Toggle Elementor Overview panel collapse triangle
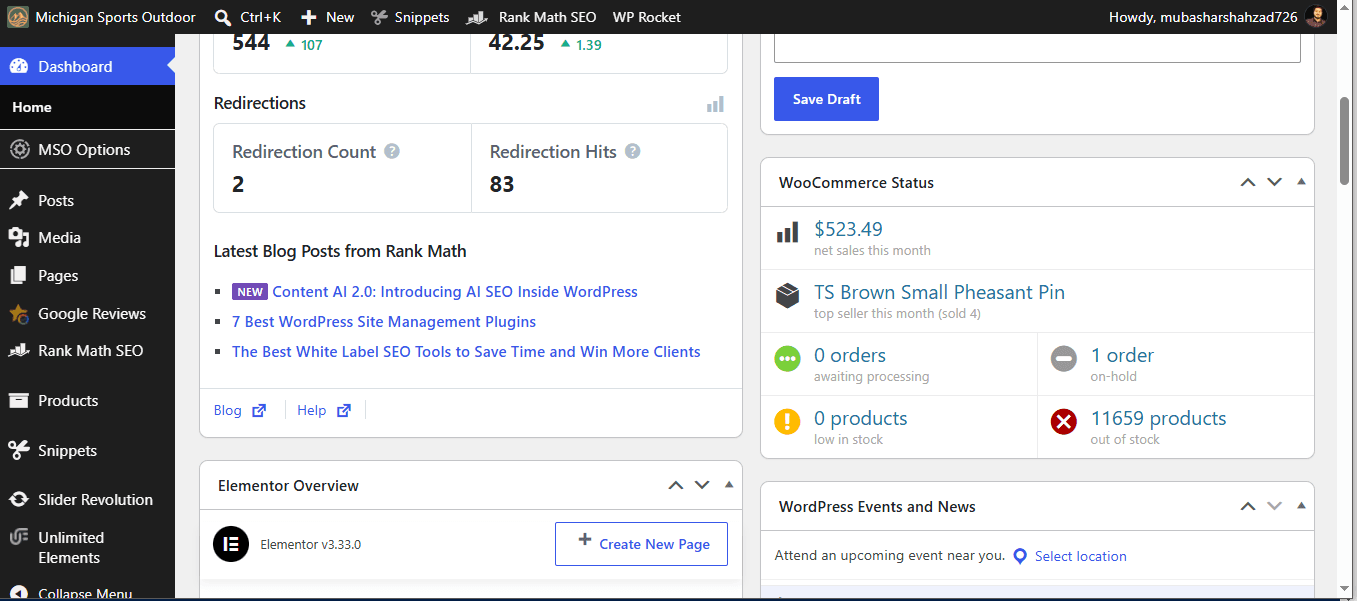Viewport: 1357px width, 601px height. pos(729,485)
